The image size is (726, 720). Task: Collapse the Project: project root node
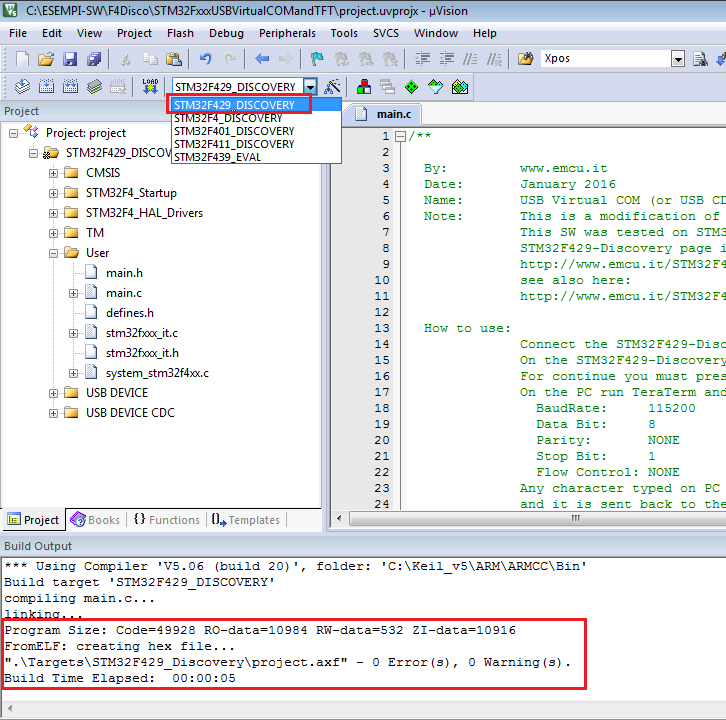[x=13, y=133]
